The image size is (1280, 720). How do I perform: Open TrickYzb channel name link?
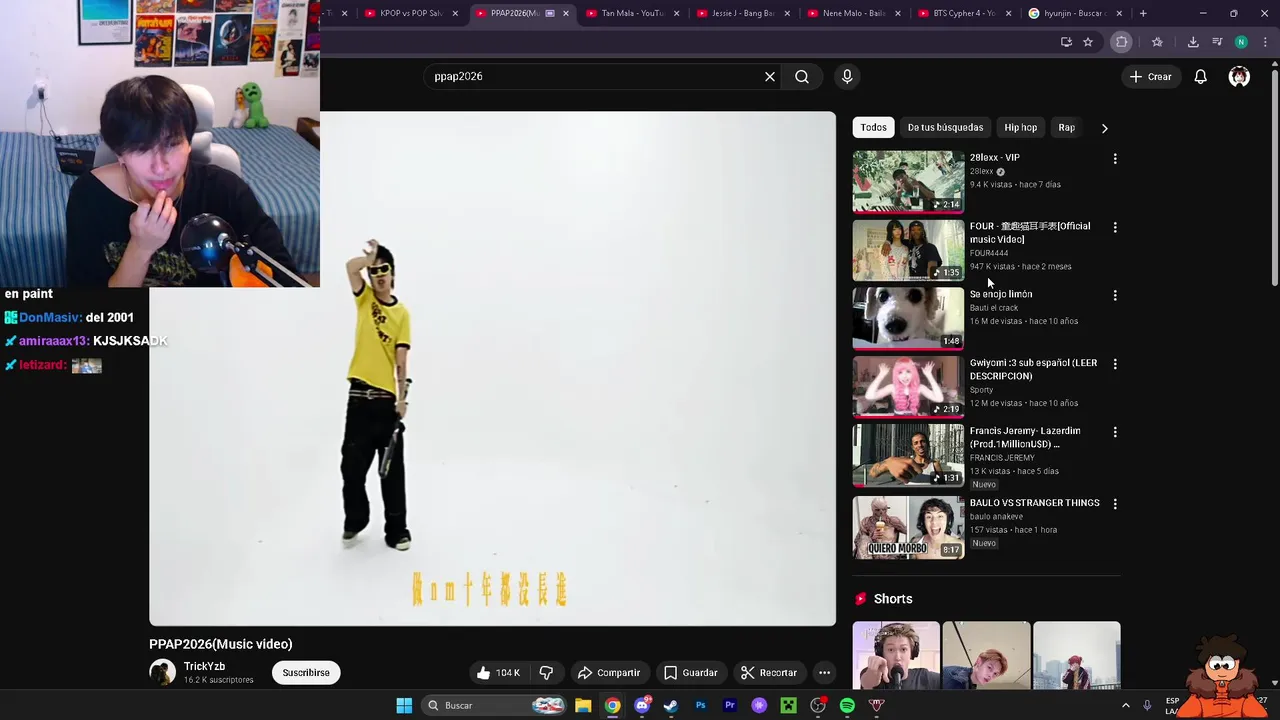204,667
